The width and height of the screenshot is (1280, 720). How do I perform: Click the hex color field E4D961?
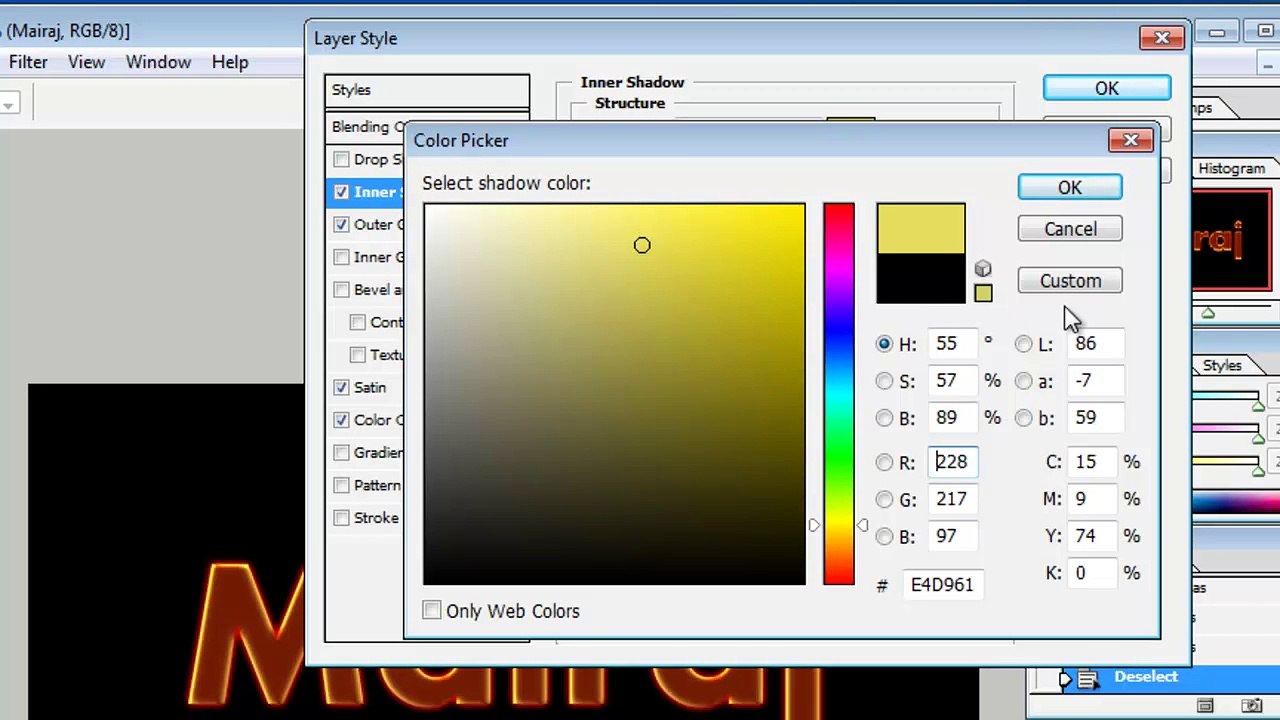pos(943,585)
